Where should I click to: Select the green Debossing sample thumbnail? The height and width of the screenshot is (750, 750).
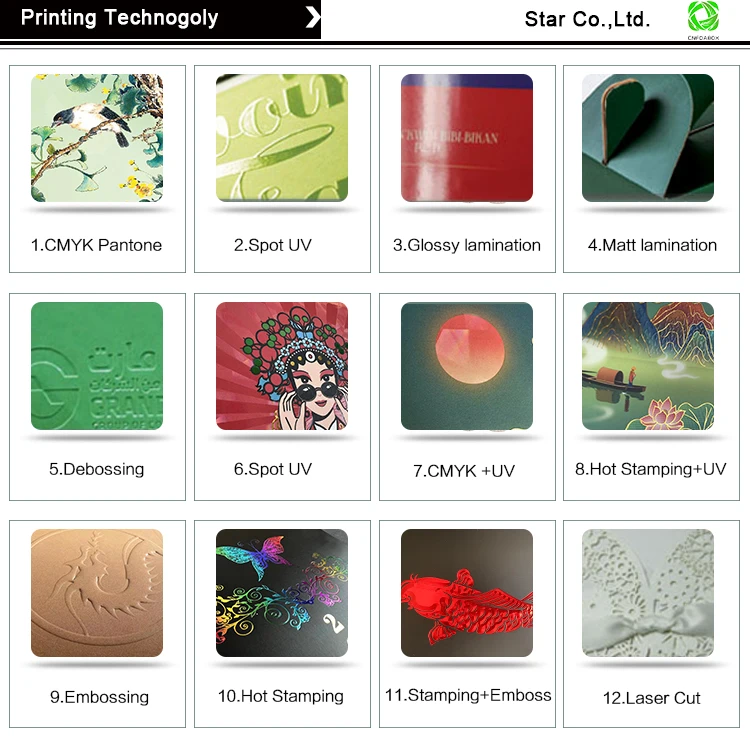click(97, 366)
